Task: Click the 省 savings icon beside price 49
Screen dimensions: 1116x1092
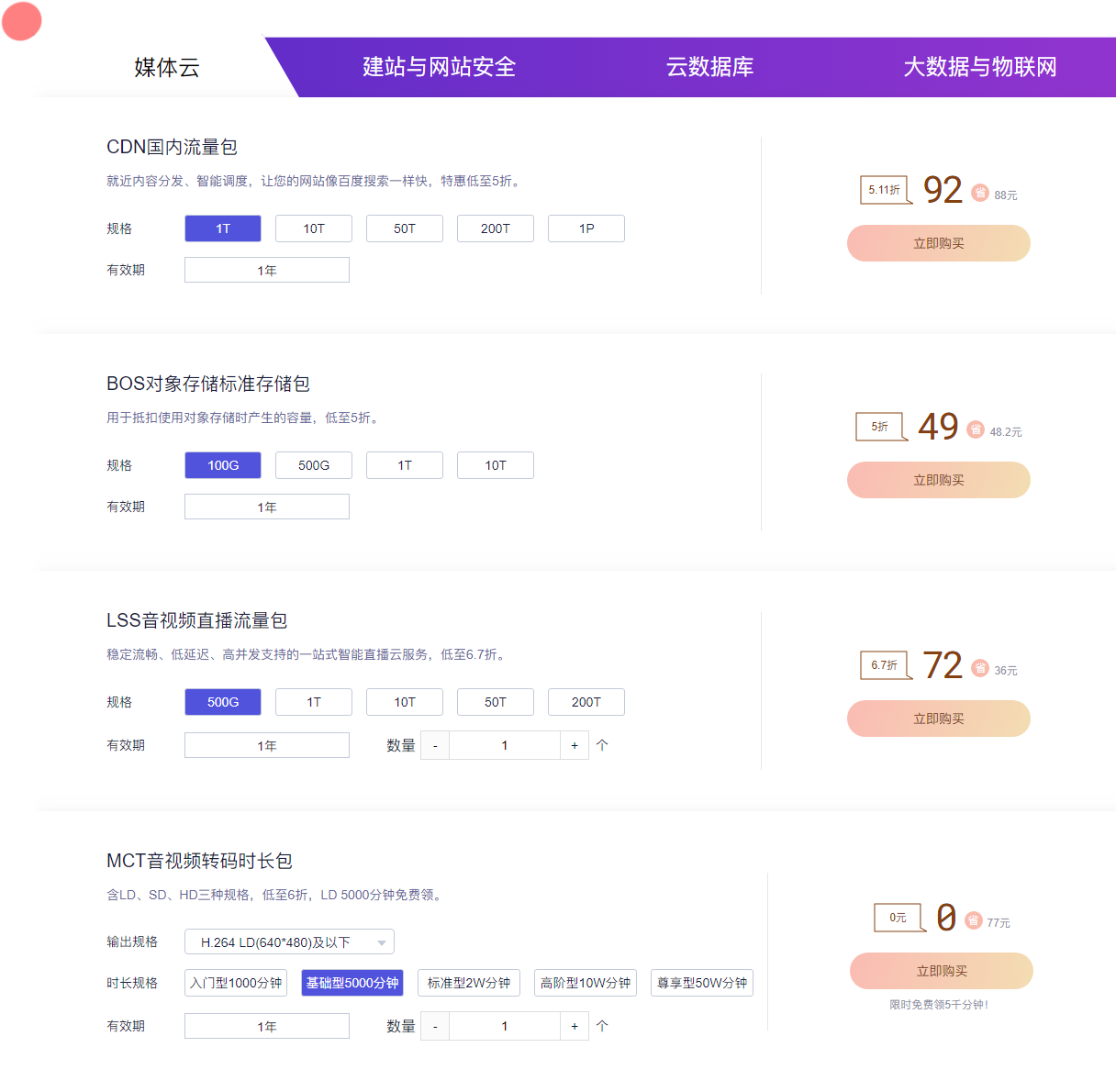Action: pyautogui.click(x=976, y=429)
